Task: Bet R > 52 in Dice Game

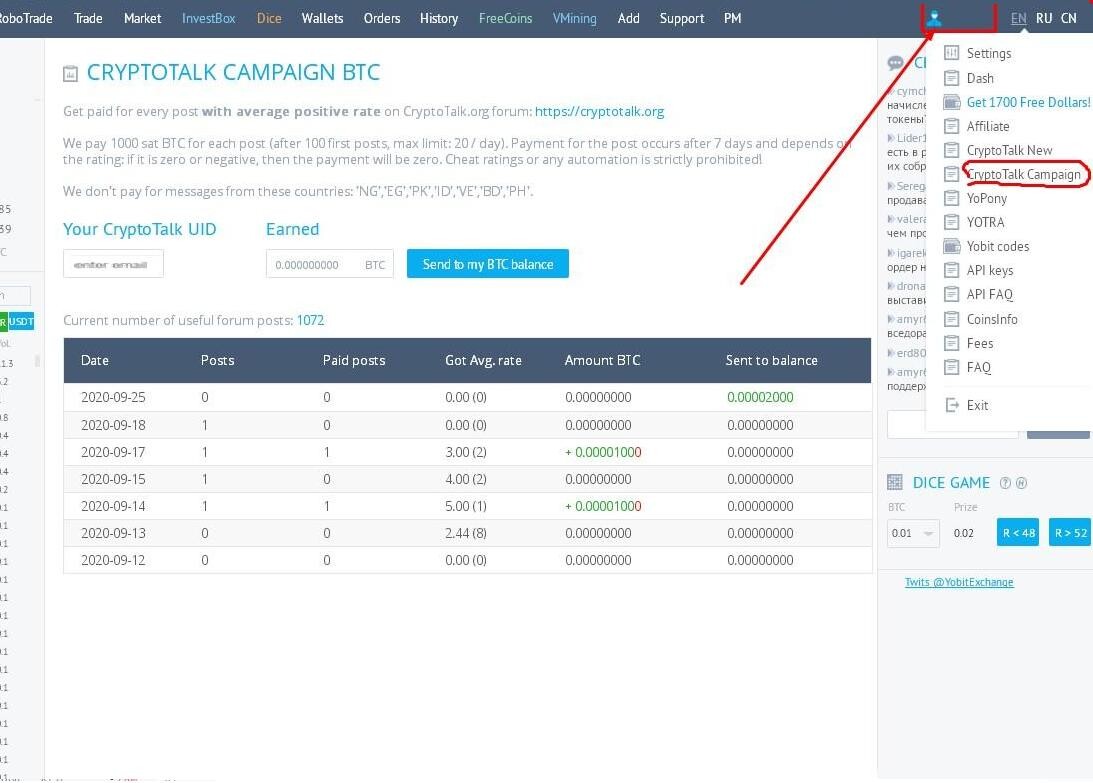Action: (x=1071, y=533)
